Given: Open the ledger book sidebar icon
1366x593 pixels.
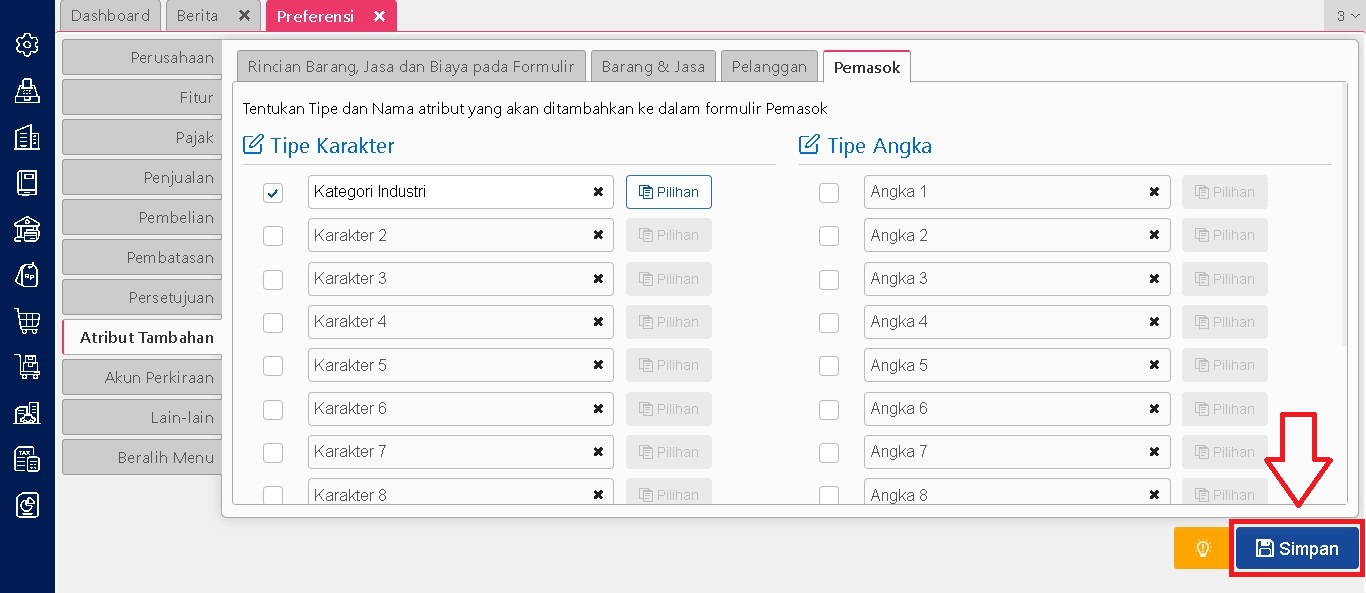Looking at the screenshot, I should click(x=27, y=183).
